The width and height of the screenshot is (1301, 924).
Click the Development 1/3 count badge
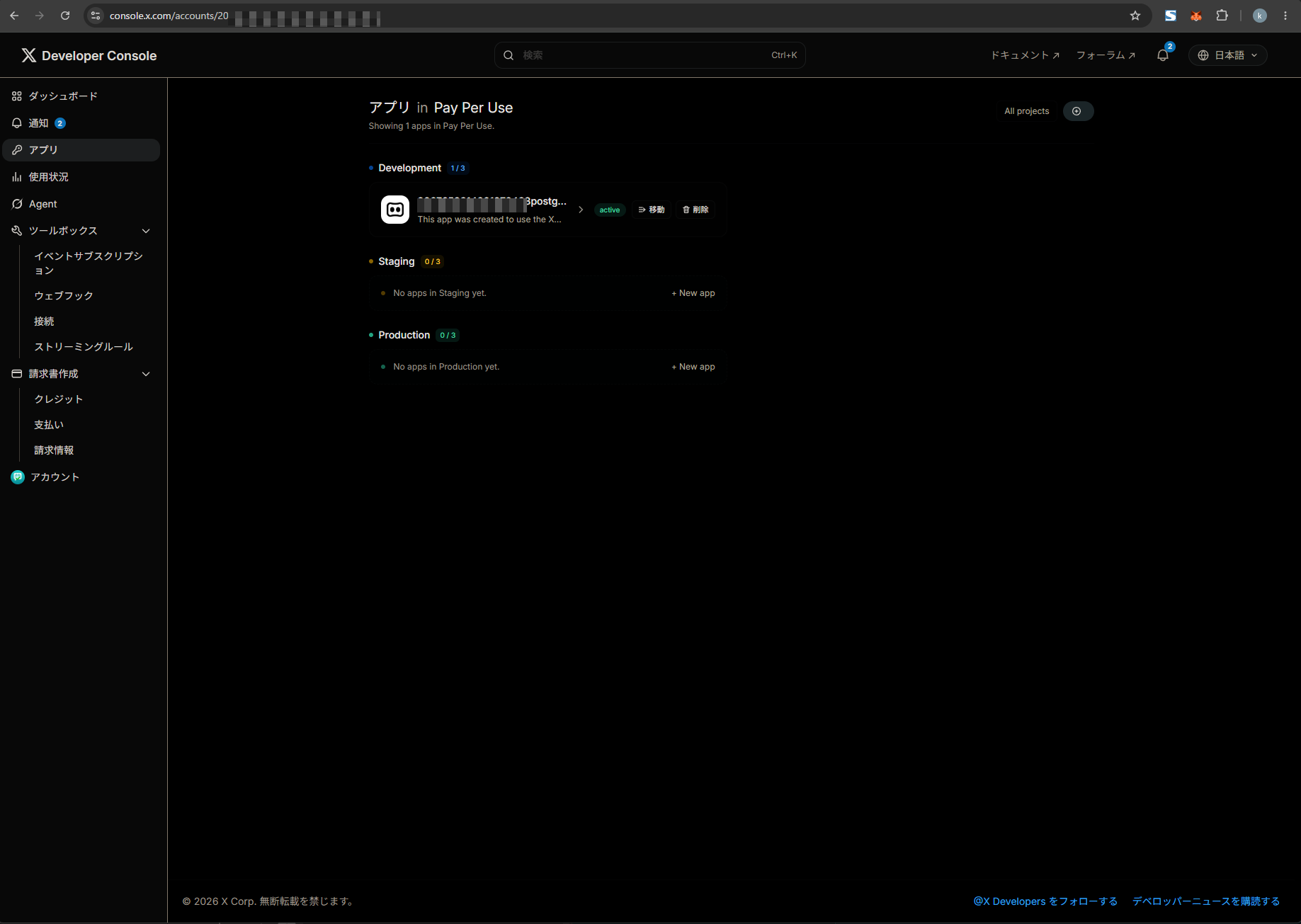point(458,169)
